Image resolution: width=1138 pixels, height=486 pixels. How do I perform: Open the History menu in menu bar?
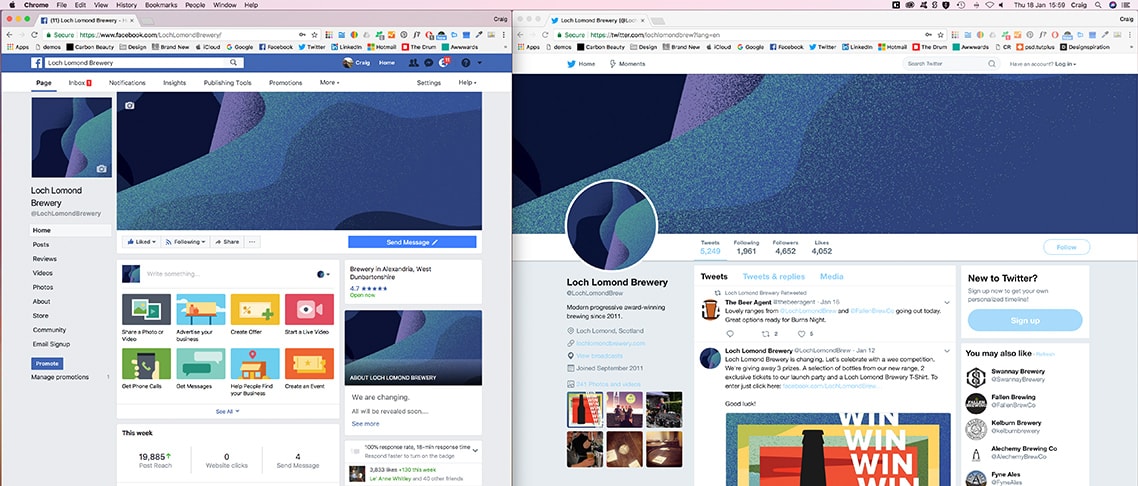126,5
